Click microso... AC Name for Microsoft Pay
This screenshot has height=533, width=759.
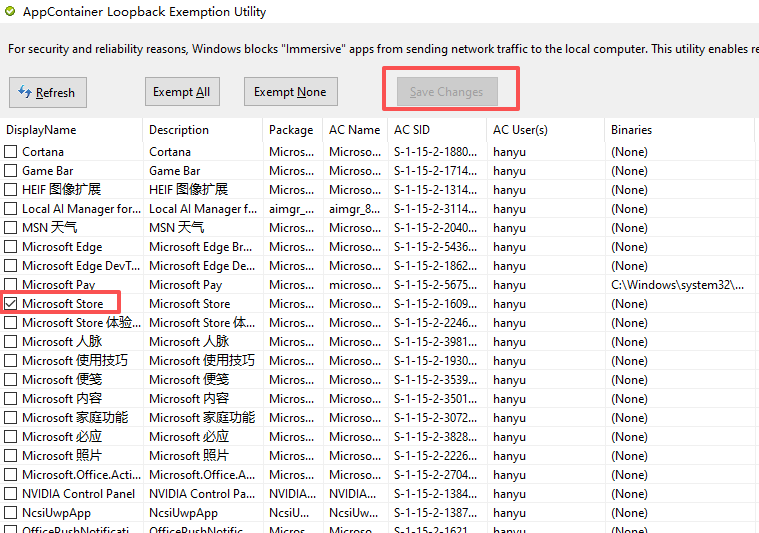click(355, 285)
